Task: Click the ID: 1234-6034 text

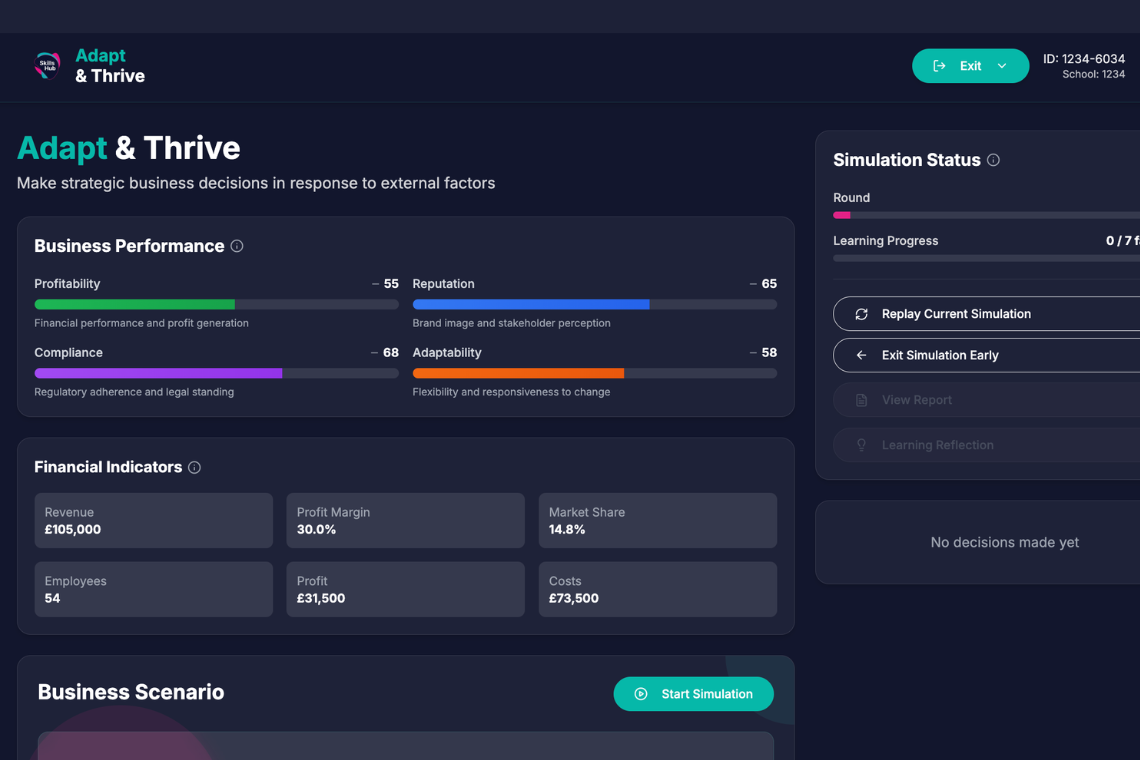Action: point(1084,59)
